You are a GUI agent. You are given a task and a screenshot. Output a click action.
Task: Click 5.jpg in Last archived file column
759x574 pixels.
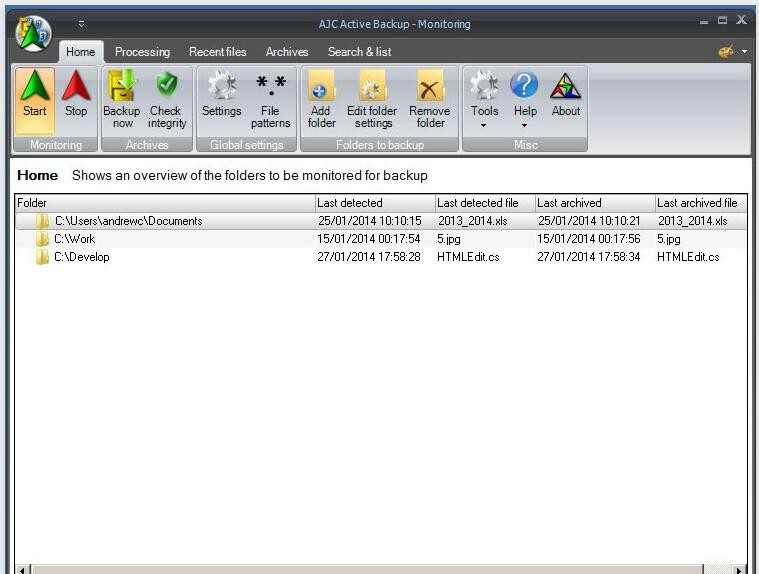[x=668, y=239]
